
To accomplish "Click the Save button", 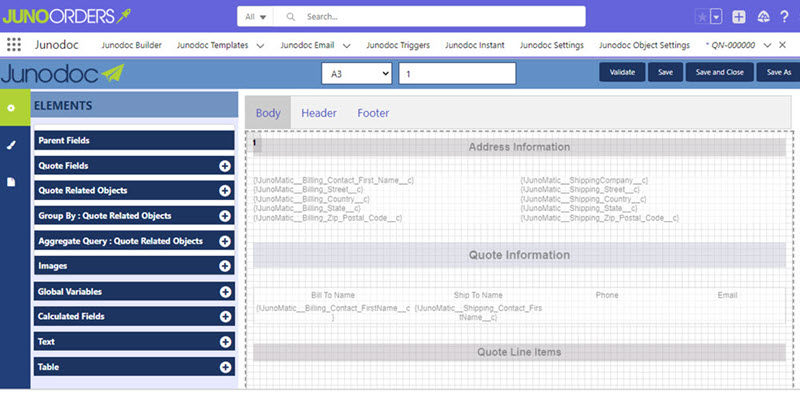I will pyautogui.click(x=665, y=72).
